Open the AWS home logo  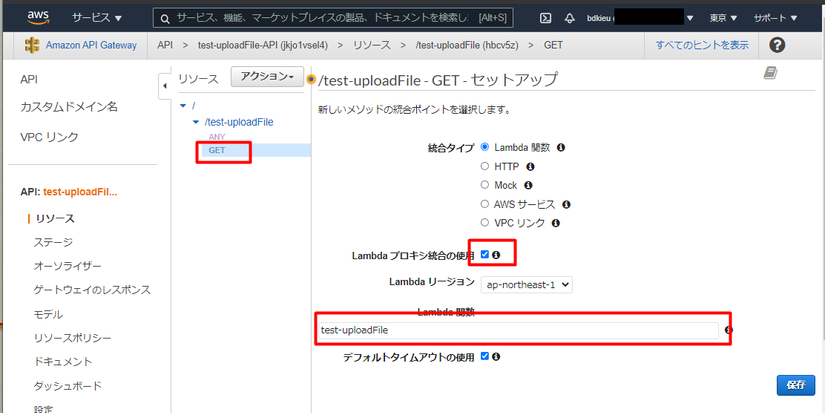click(38, 18)
